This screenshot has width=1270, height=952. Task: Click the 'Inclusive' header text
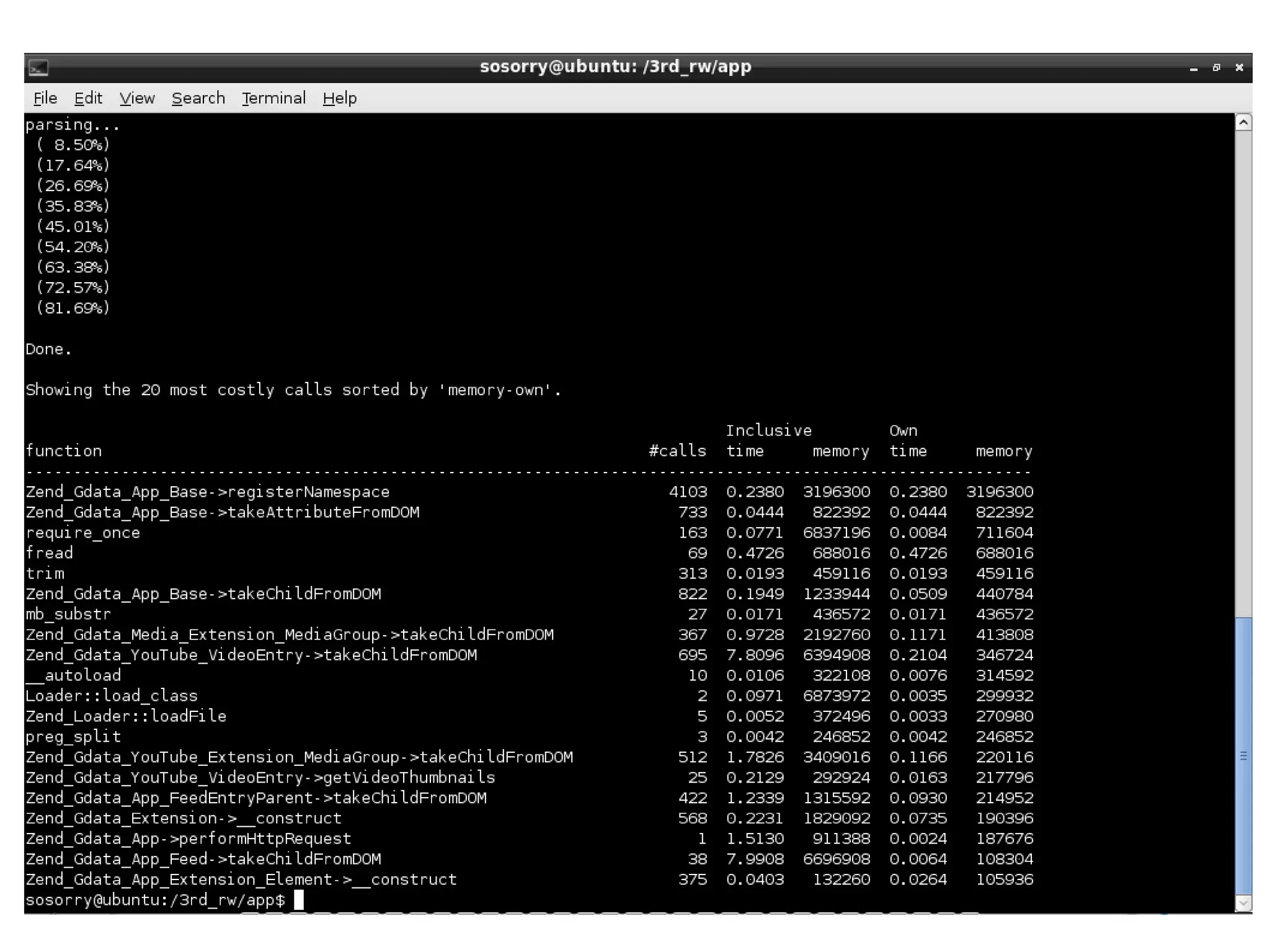click(x=769, y=430)
